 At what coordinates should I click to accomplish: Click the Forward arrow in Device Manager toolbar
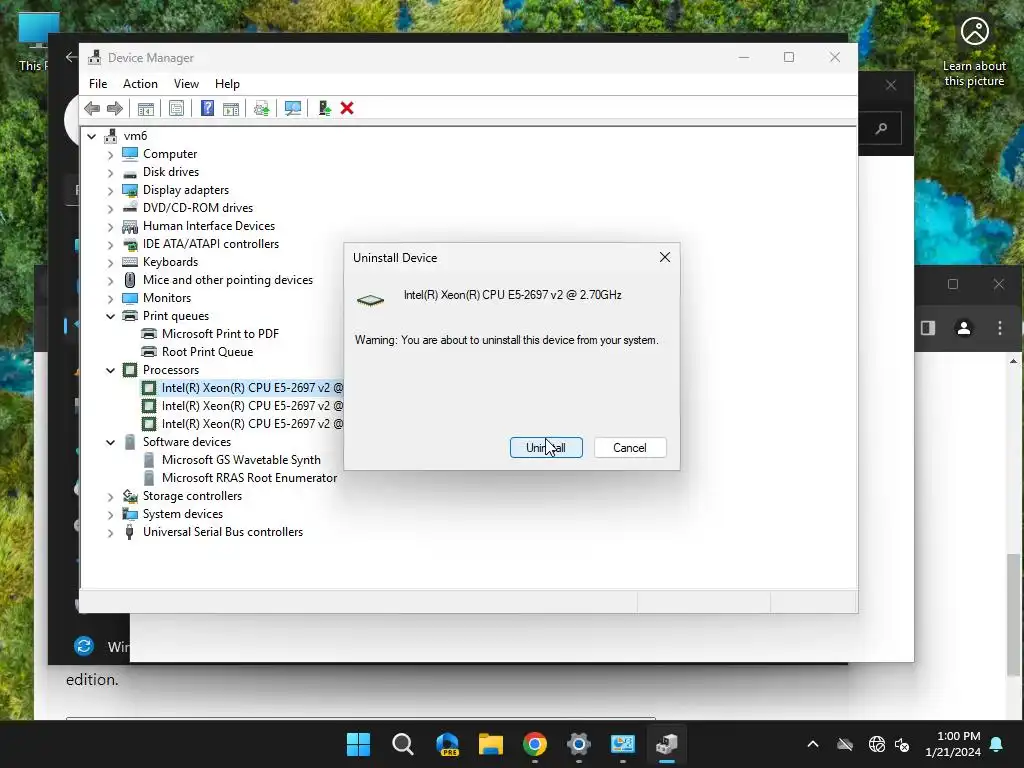pos(114,108)
